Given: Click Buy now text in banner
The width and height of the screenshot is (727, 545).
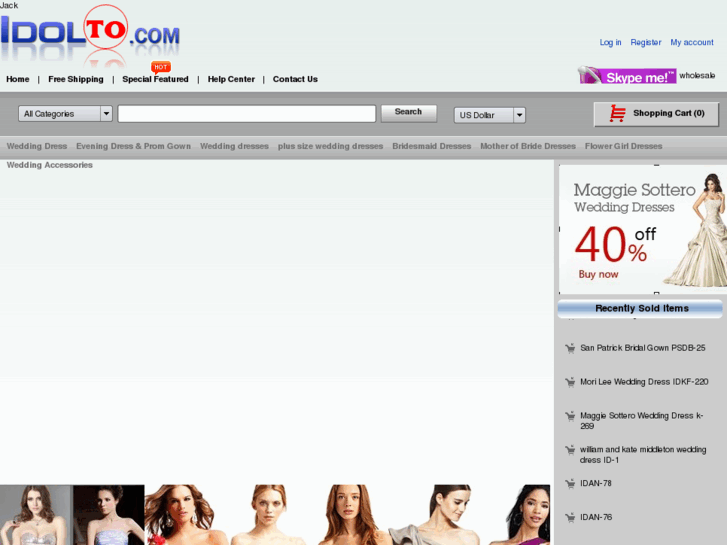Looking at the screenshot, I should pyautogui.click(x=598, y=275).
